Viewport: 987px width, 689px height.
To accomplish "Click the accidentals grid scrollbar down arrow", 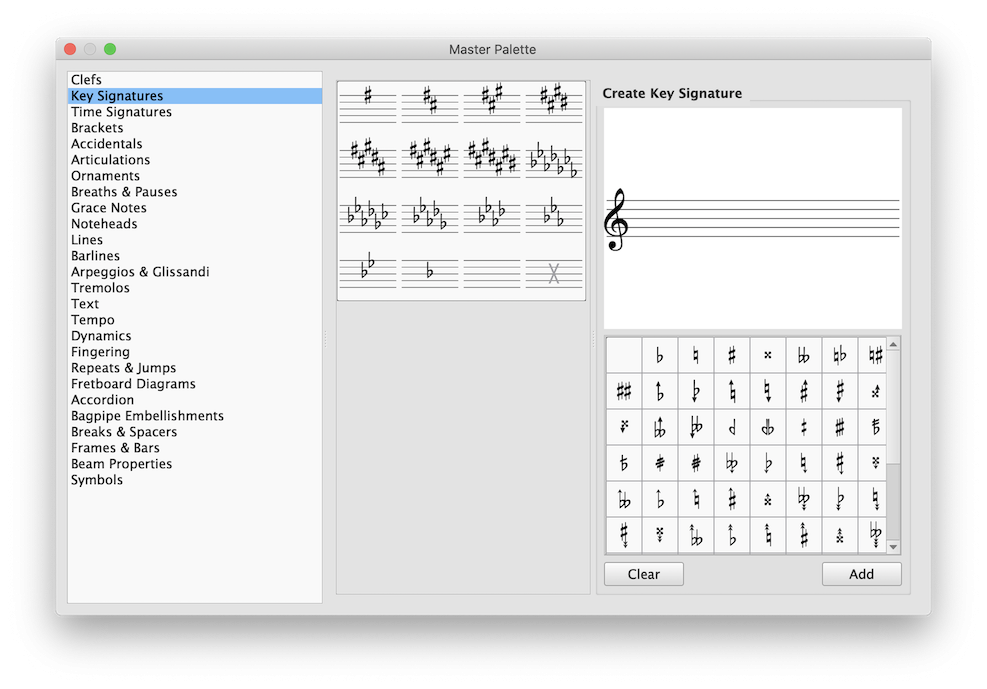I will pos(892,548).
